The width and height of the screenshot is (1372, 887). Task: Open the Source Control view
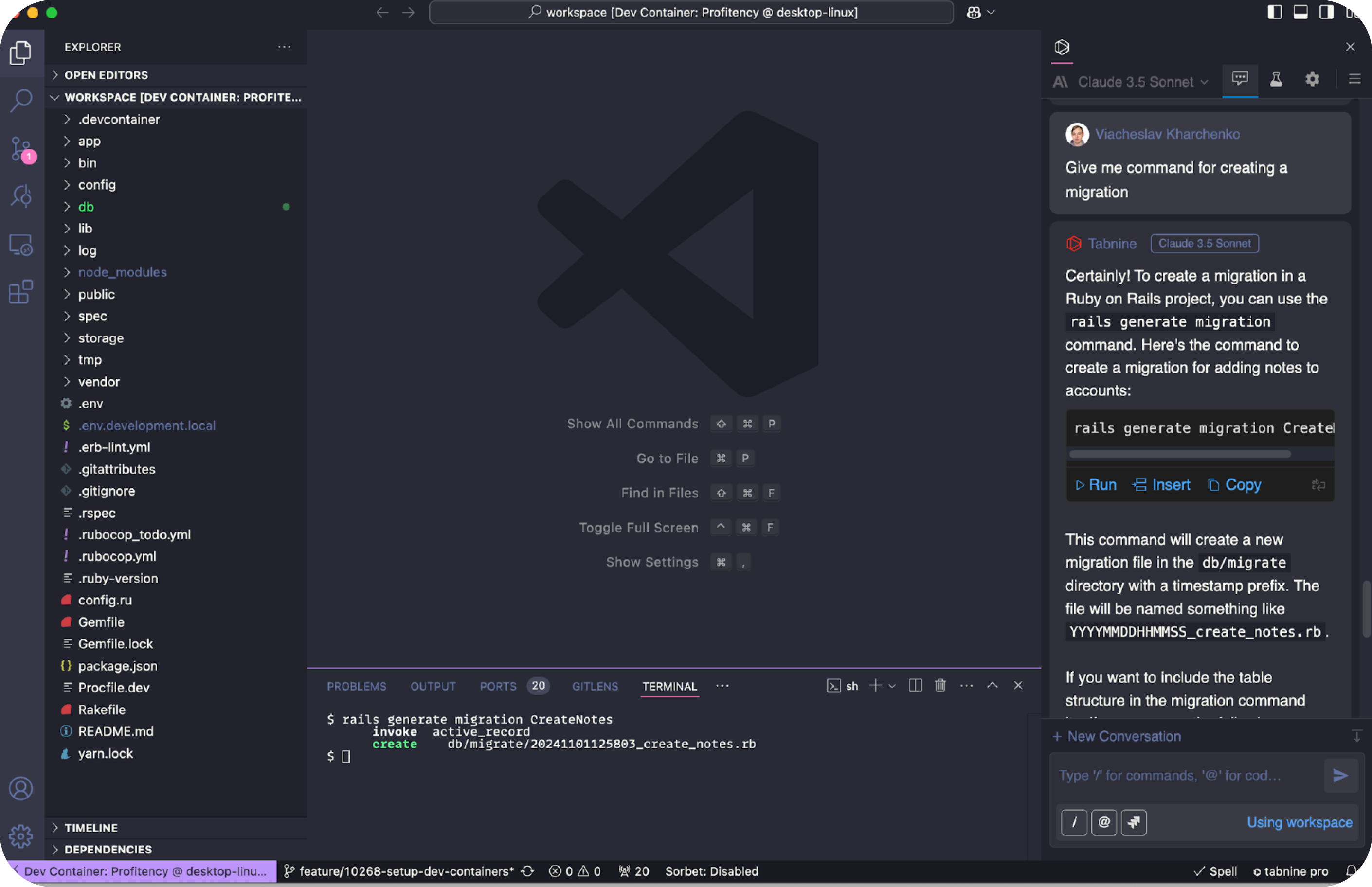pyautogui.click(x=21, y=149)
